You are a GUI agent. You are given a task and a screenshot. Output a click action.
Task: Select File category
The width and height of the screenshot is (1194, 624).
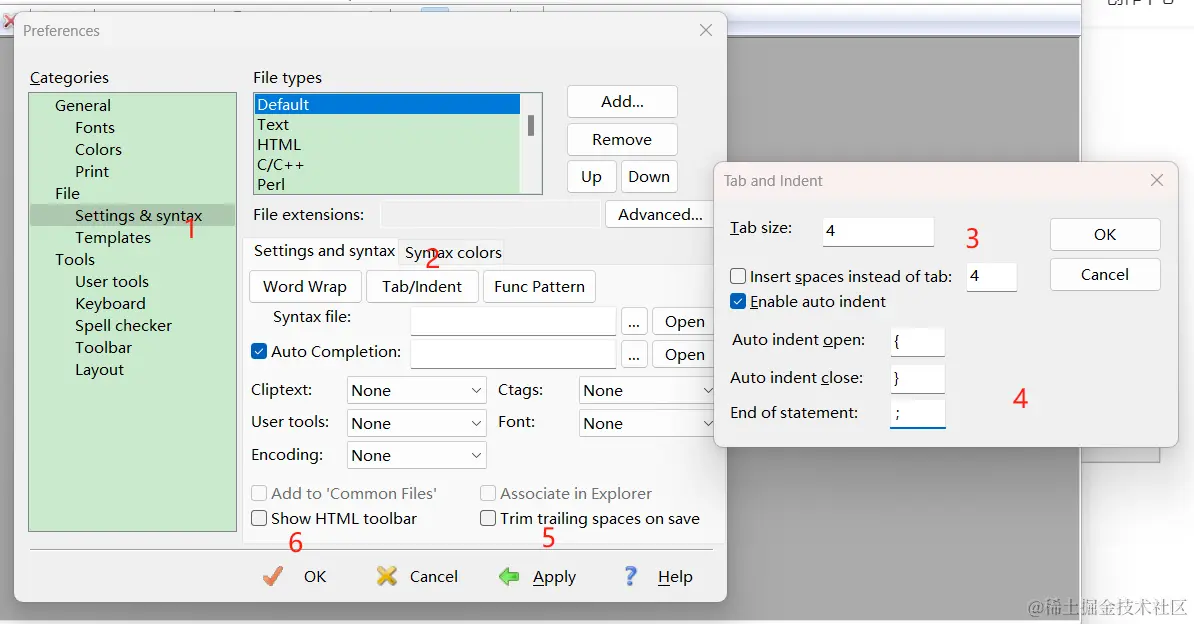point(67,194)
